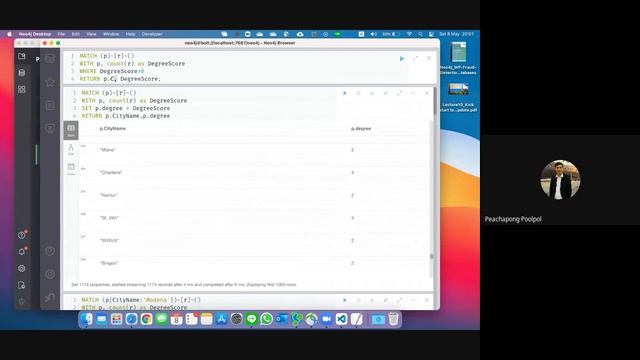This screenshot has height=360, width=640.
Task: Click the "Set 1174 properties" status message
Action: coord(184,284)
